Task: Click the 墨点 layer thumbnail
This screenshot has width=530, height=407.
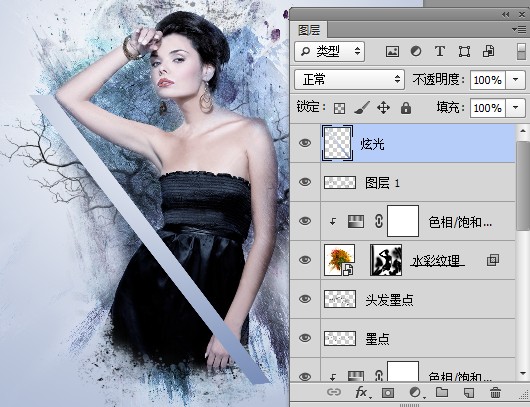Action: [x=340, y=338]
